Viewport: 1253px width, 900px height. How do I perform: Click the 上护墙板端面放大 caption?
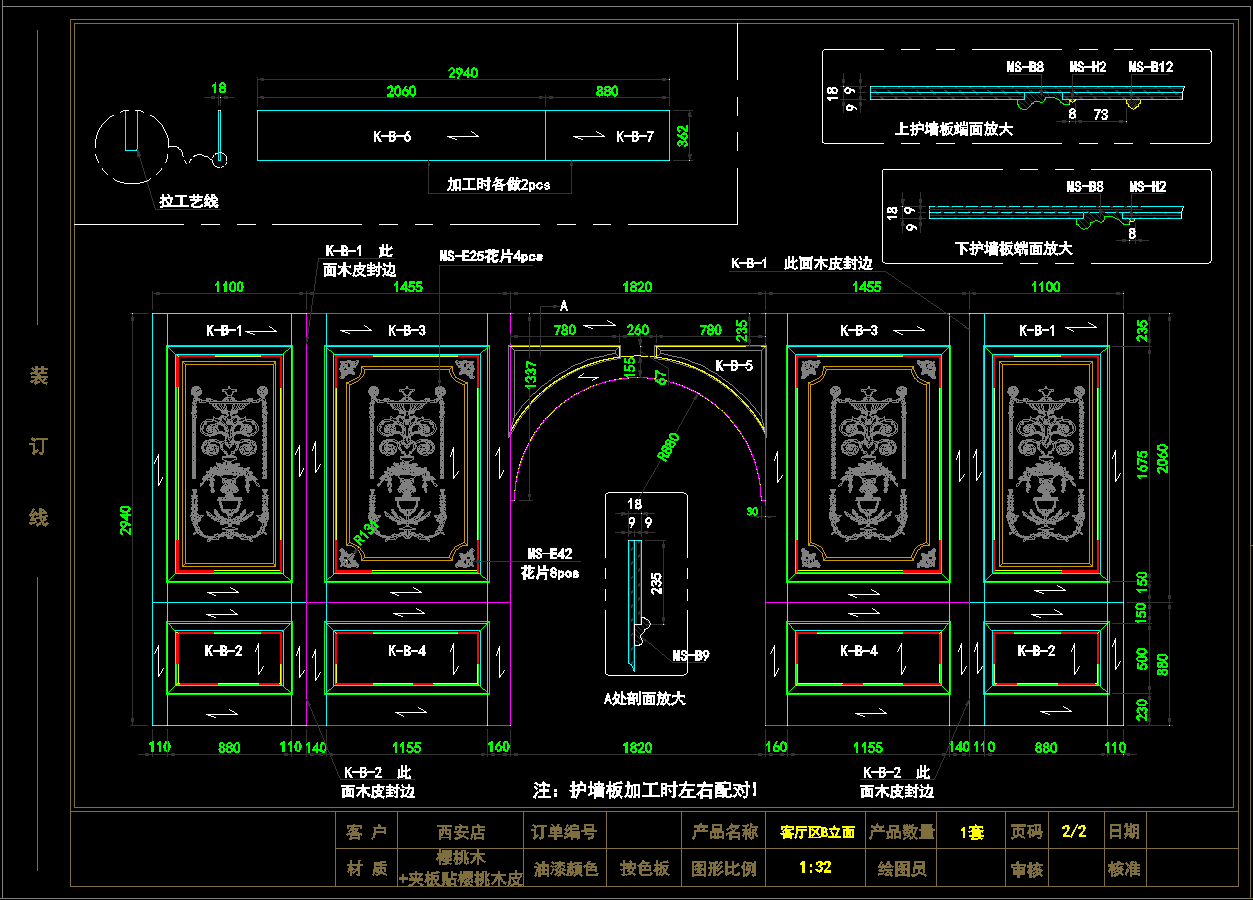pos(953,129)
